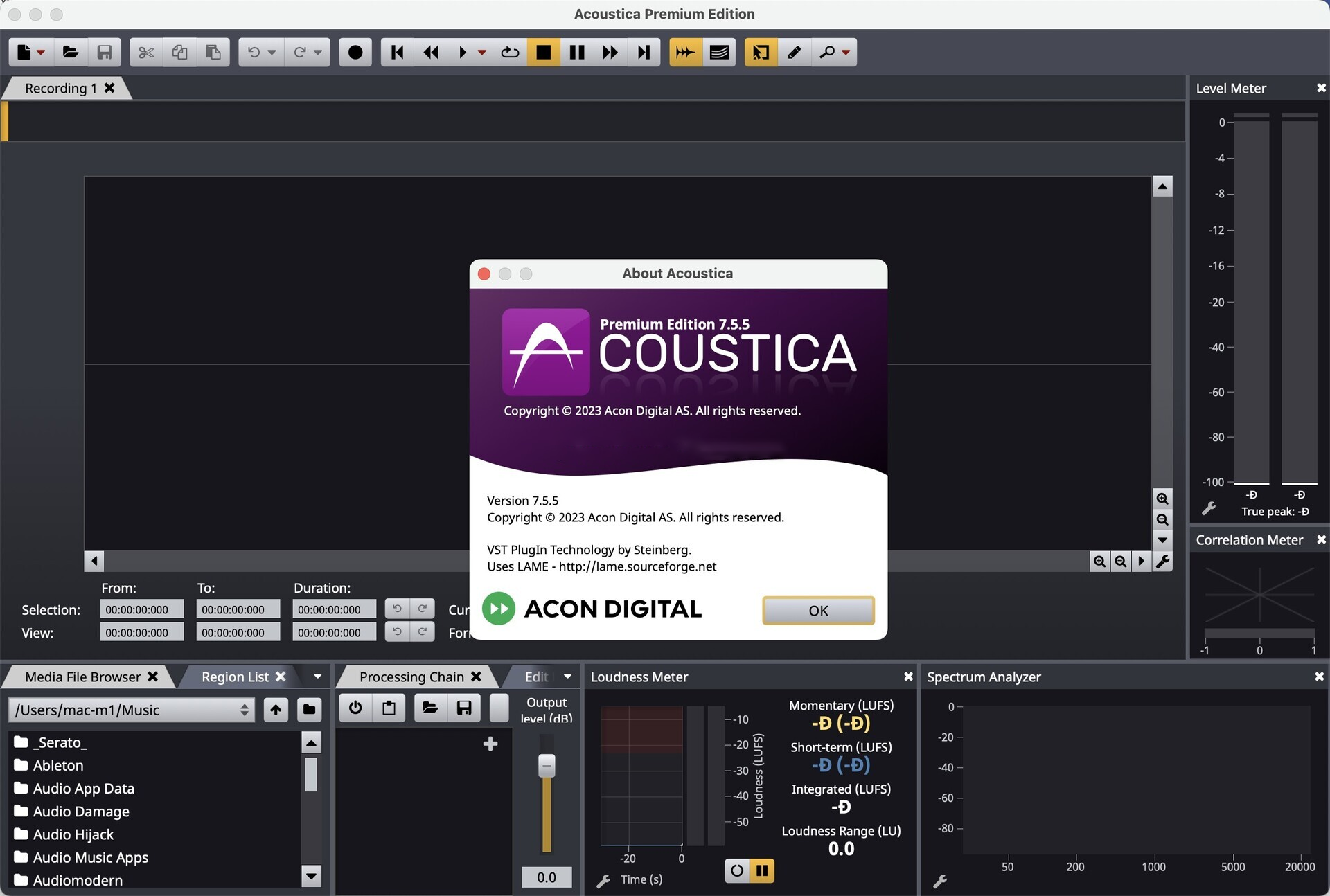The width and height of the screenshot is (1330, 896).
Task: Click the horizontal scroll left arrow
Action: click(94, 562)
